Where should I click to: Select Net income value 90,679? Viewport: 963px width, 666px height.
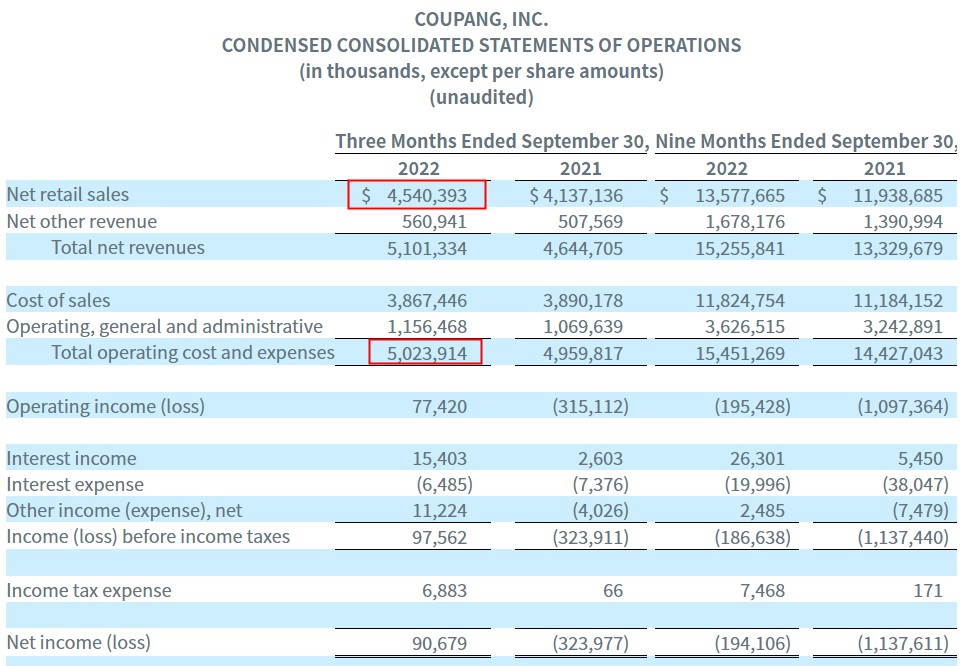(x=439, y=644)
